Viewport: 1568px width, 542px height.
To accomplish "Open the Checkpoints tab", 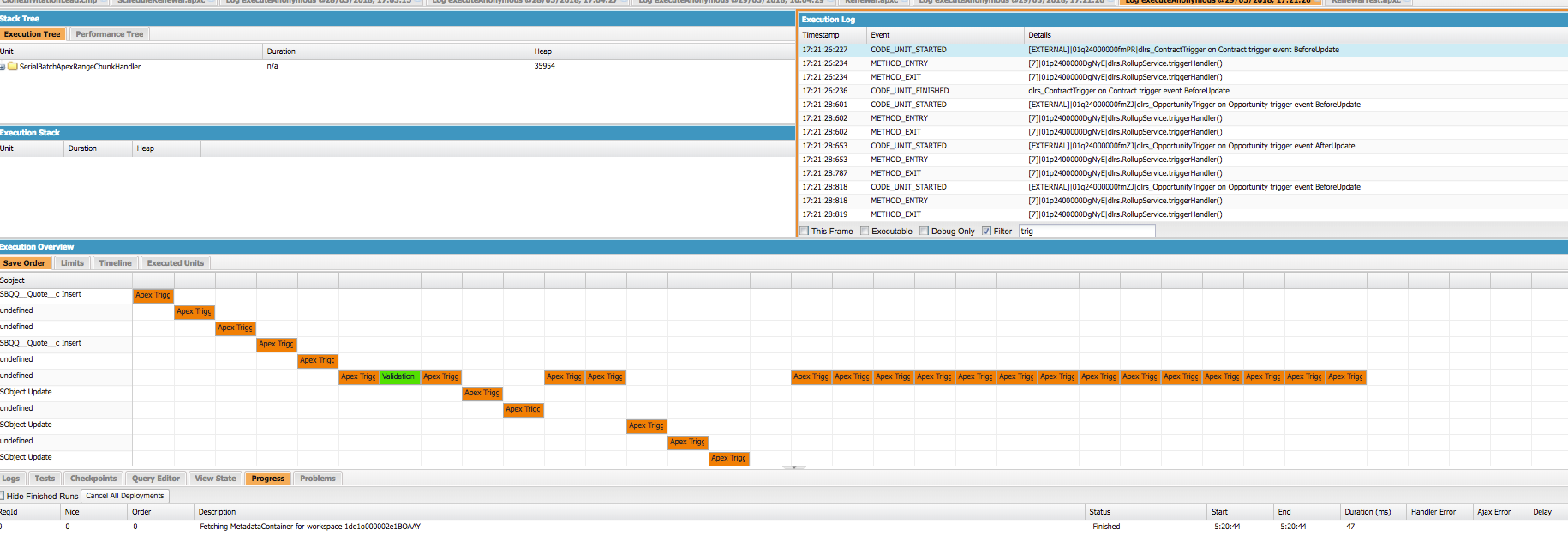I will pyautogui.click(x=93, y=479).
